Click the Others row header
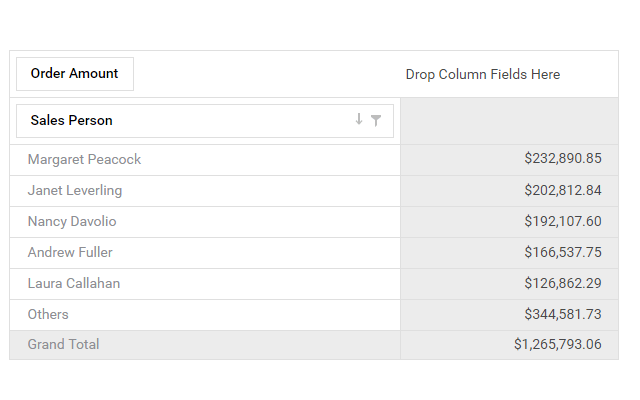 tap(48, 315)
